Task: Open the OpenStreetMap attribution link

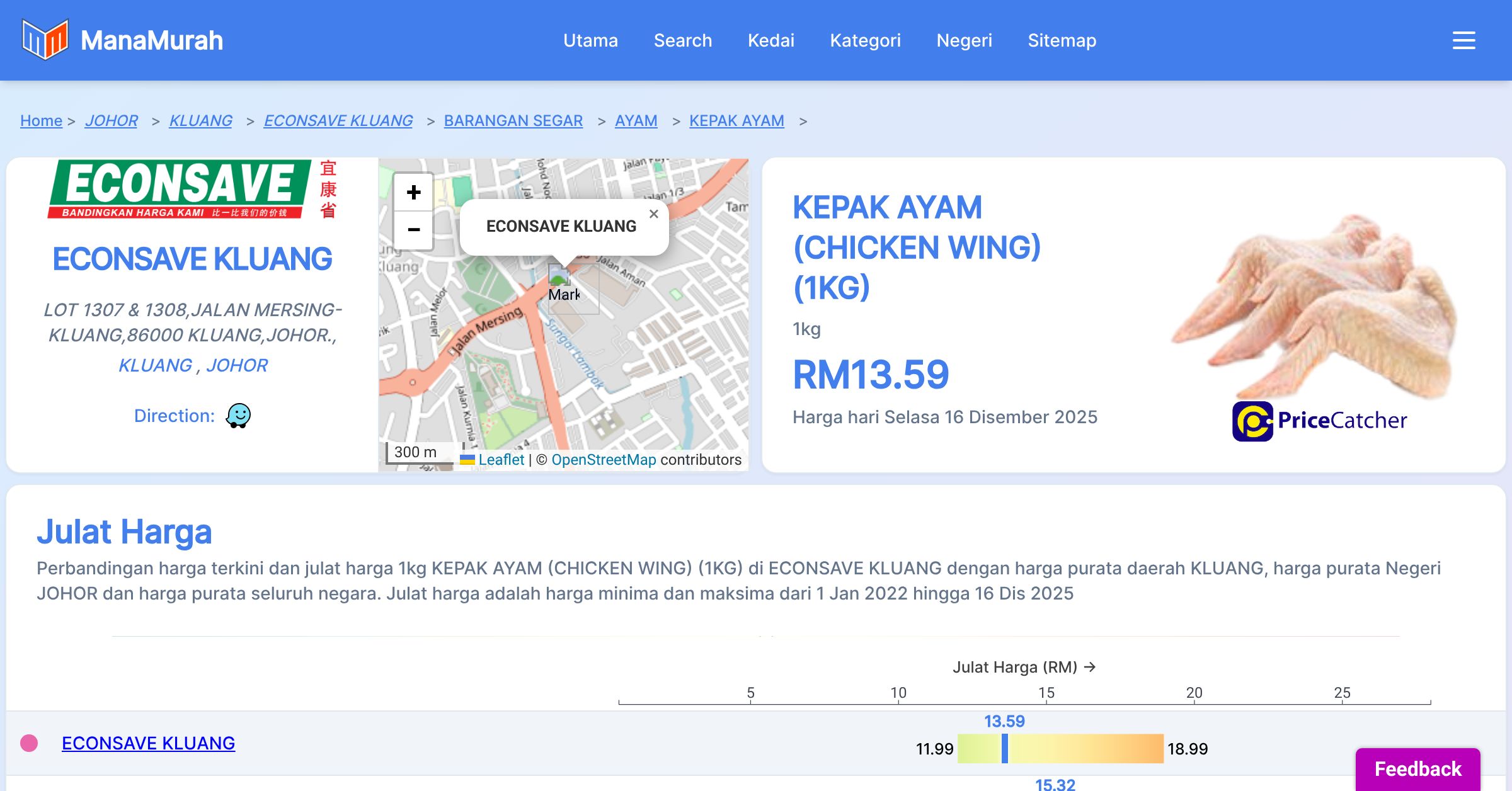Action: (604, 460)
